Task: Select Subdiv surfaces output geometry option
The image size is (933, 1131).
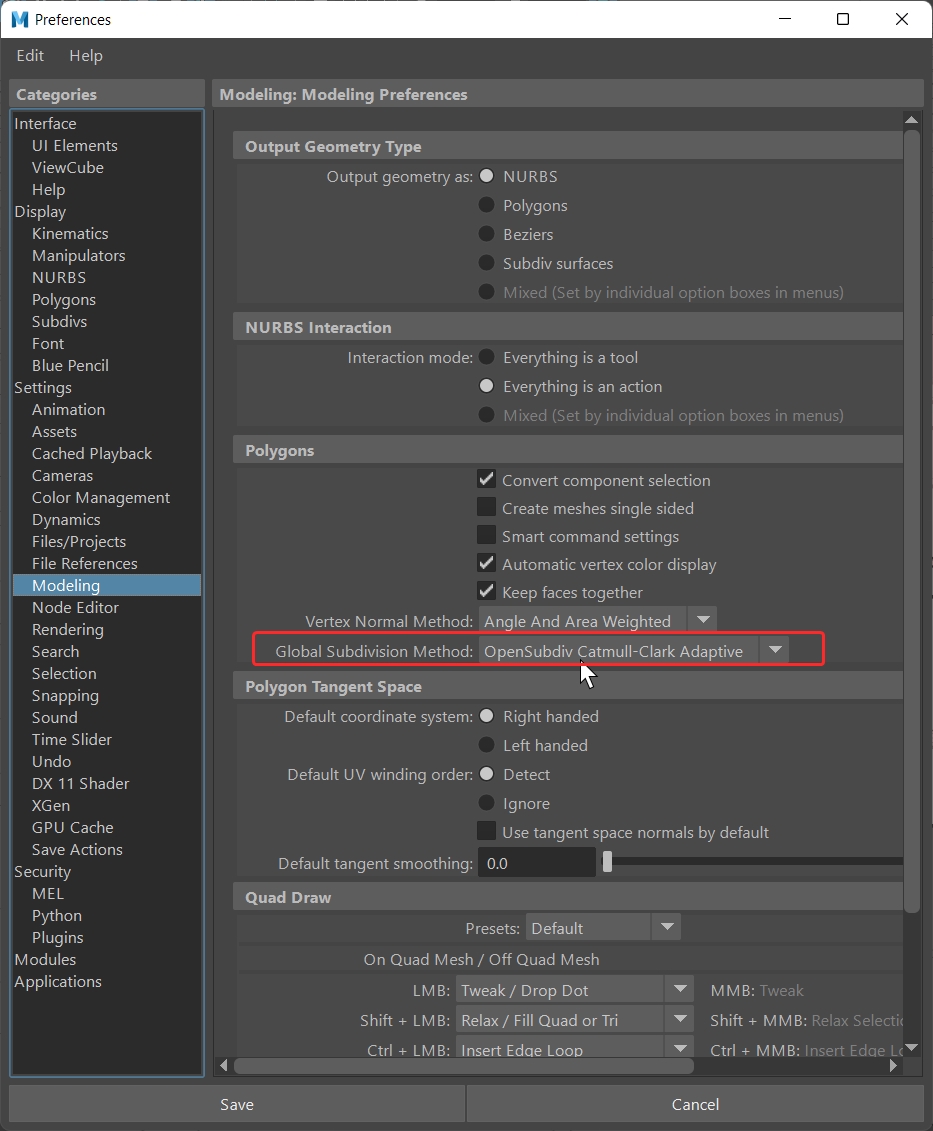Action: point(487,263)
